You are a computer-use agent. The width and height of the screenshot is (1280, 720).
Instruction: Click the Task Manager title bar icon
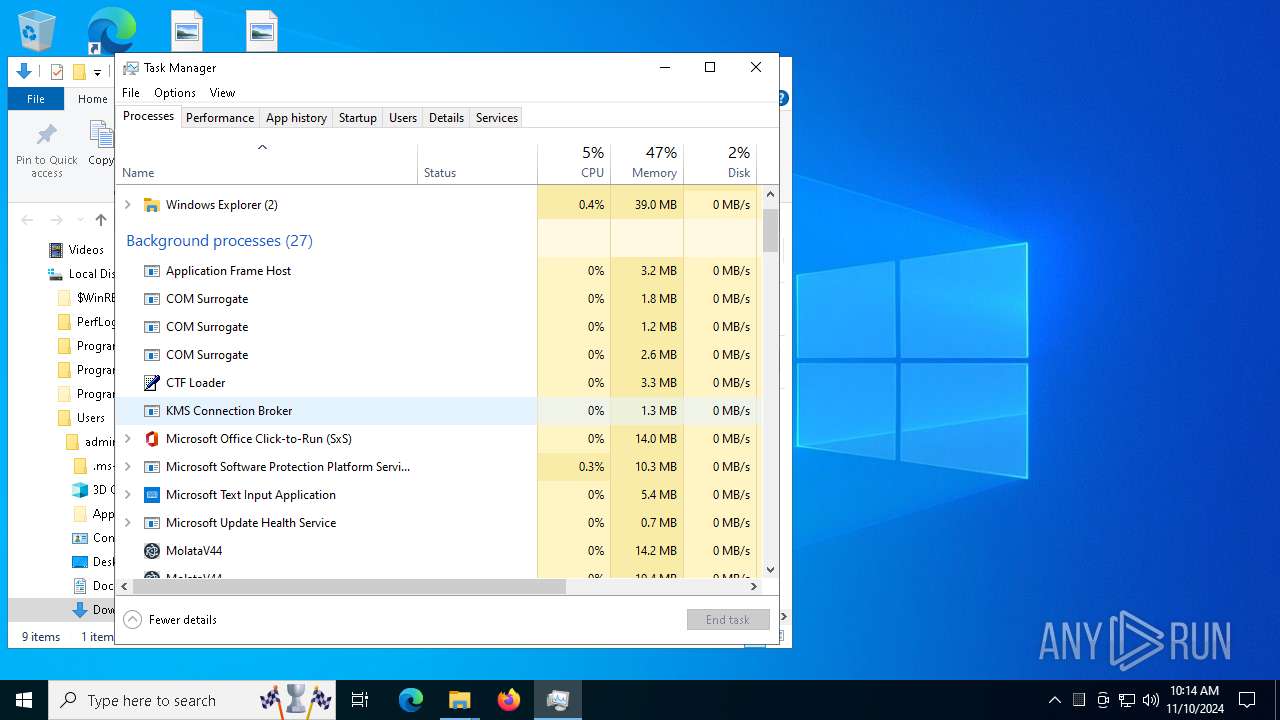pyautogui.click(x=130, y=68)
